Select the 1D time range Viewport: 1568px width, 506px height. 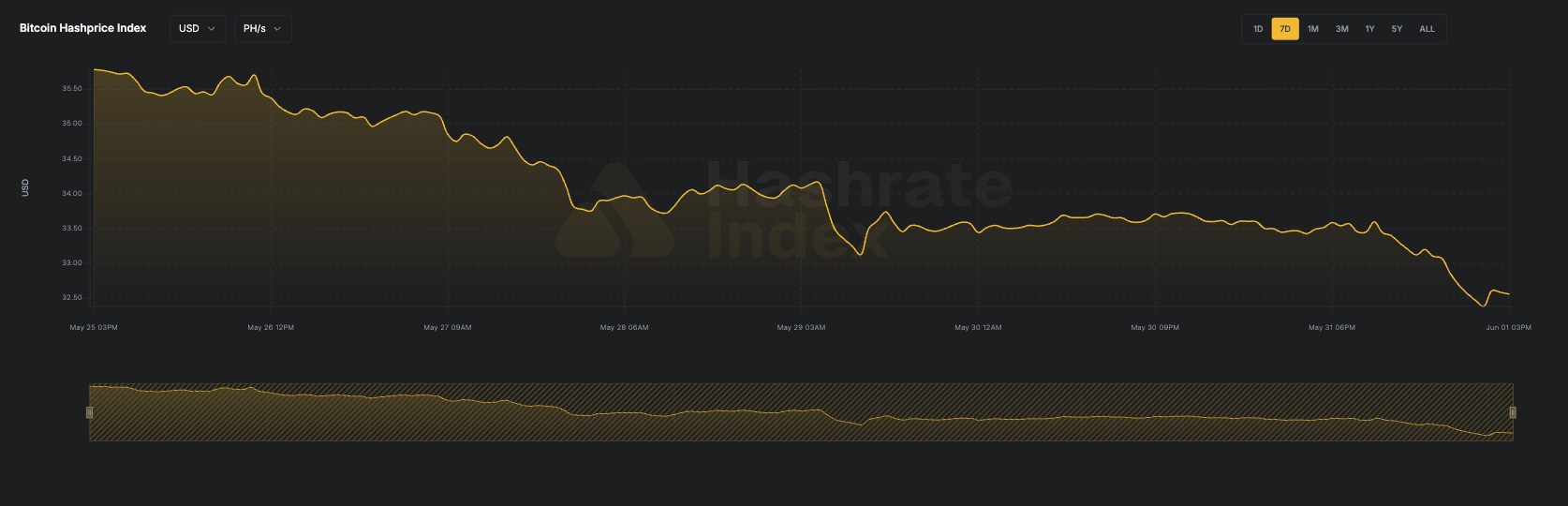pos(1258,29)
